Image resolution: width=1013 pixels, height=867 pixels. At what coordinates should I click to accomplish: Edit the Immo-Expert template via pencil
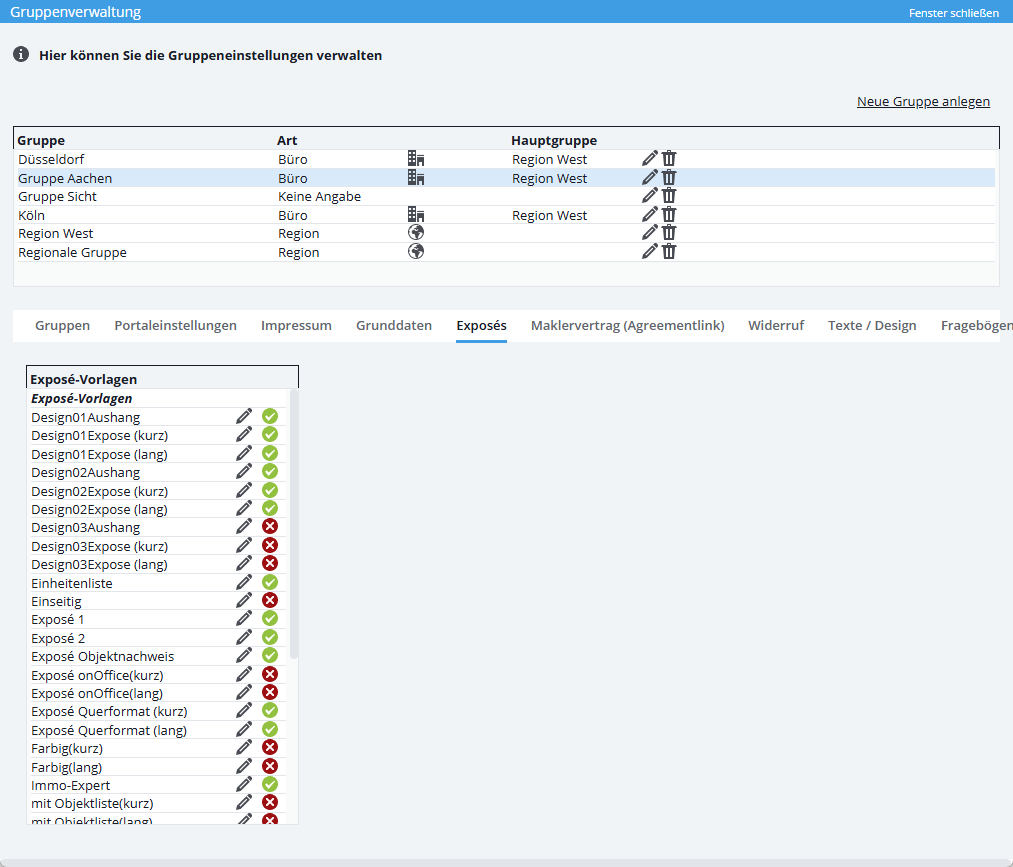[244, 784]
